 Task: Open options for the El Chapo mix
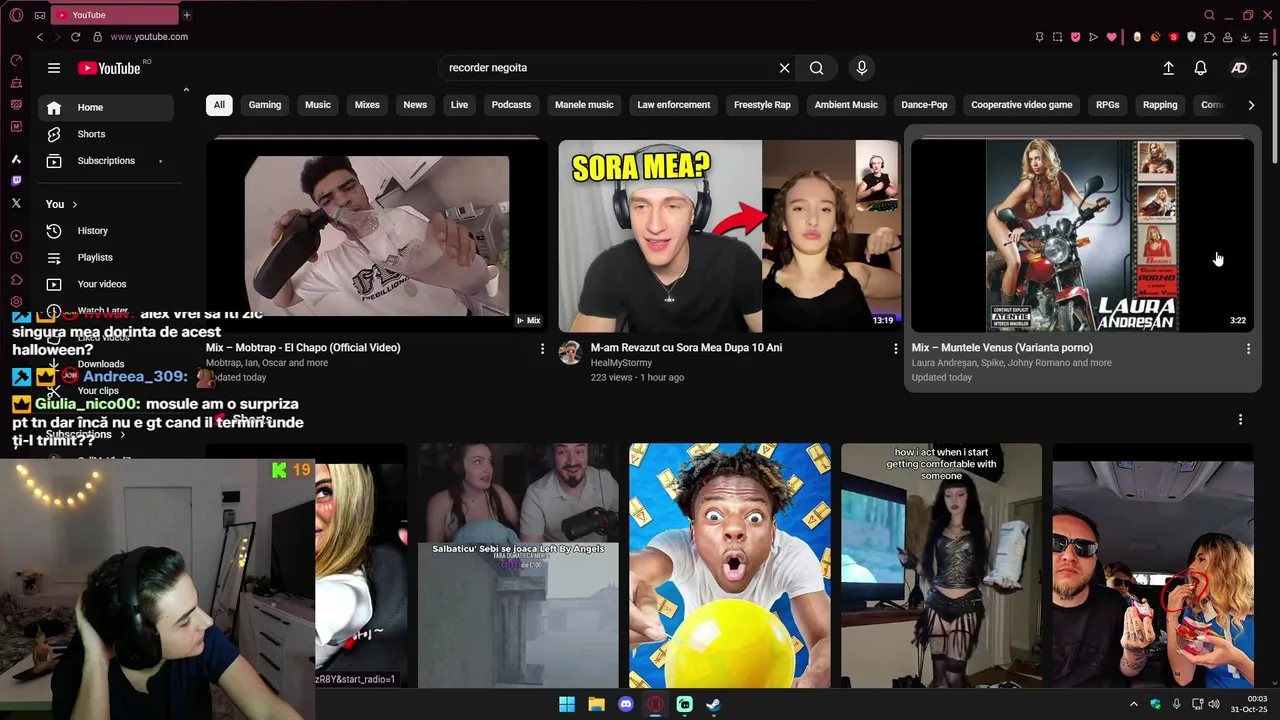coord(542,348)
